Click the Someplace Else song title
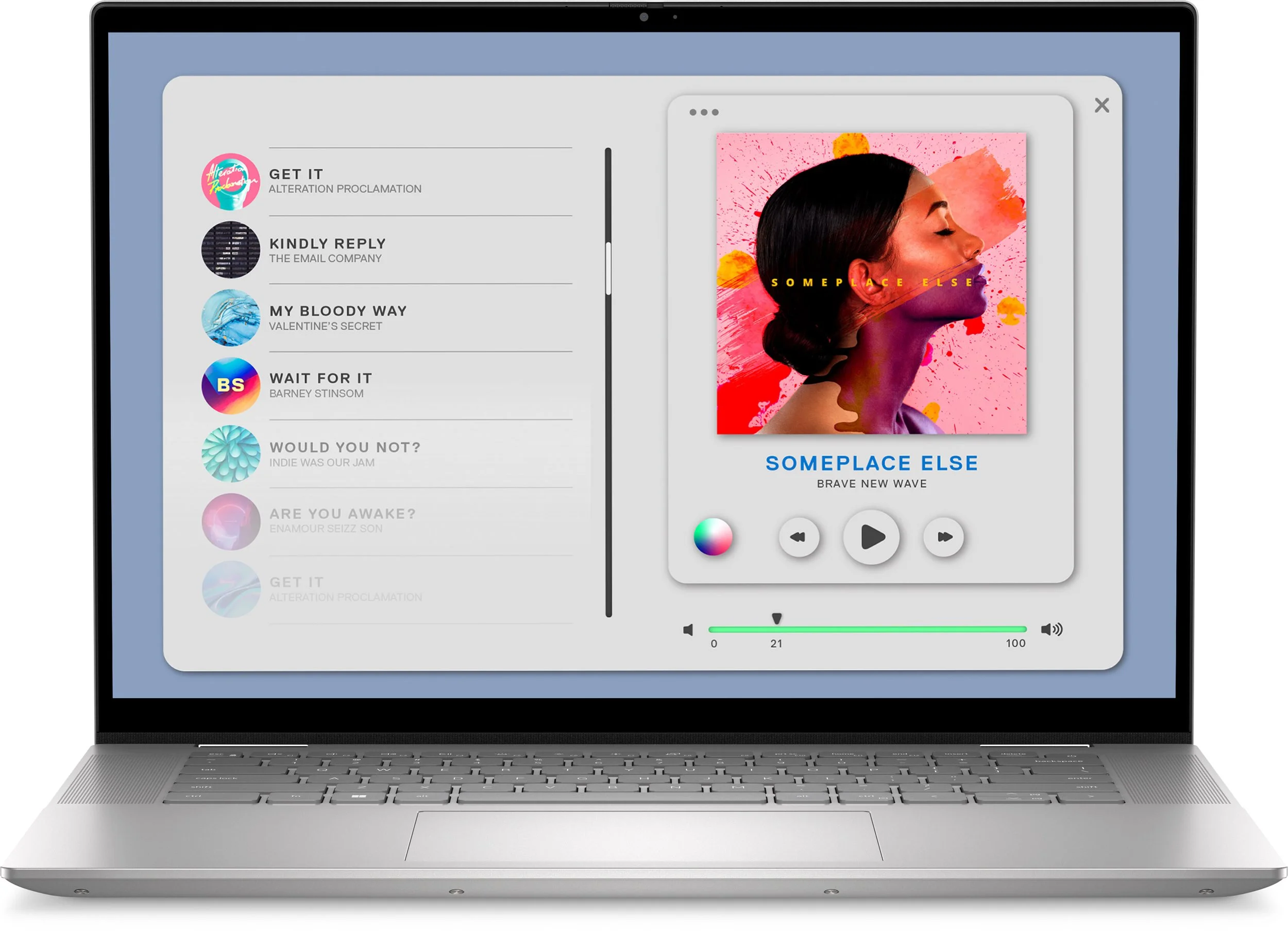This screenshot has width=1288, height=949. pyautogui.click(x=872, y=464)
